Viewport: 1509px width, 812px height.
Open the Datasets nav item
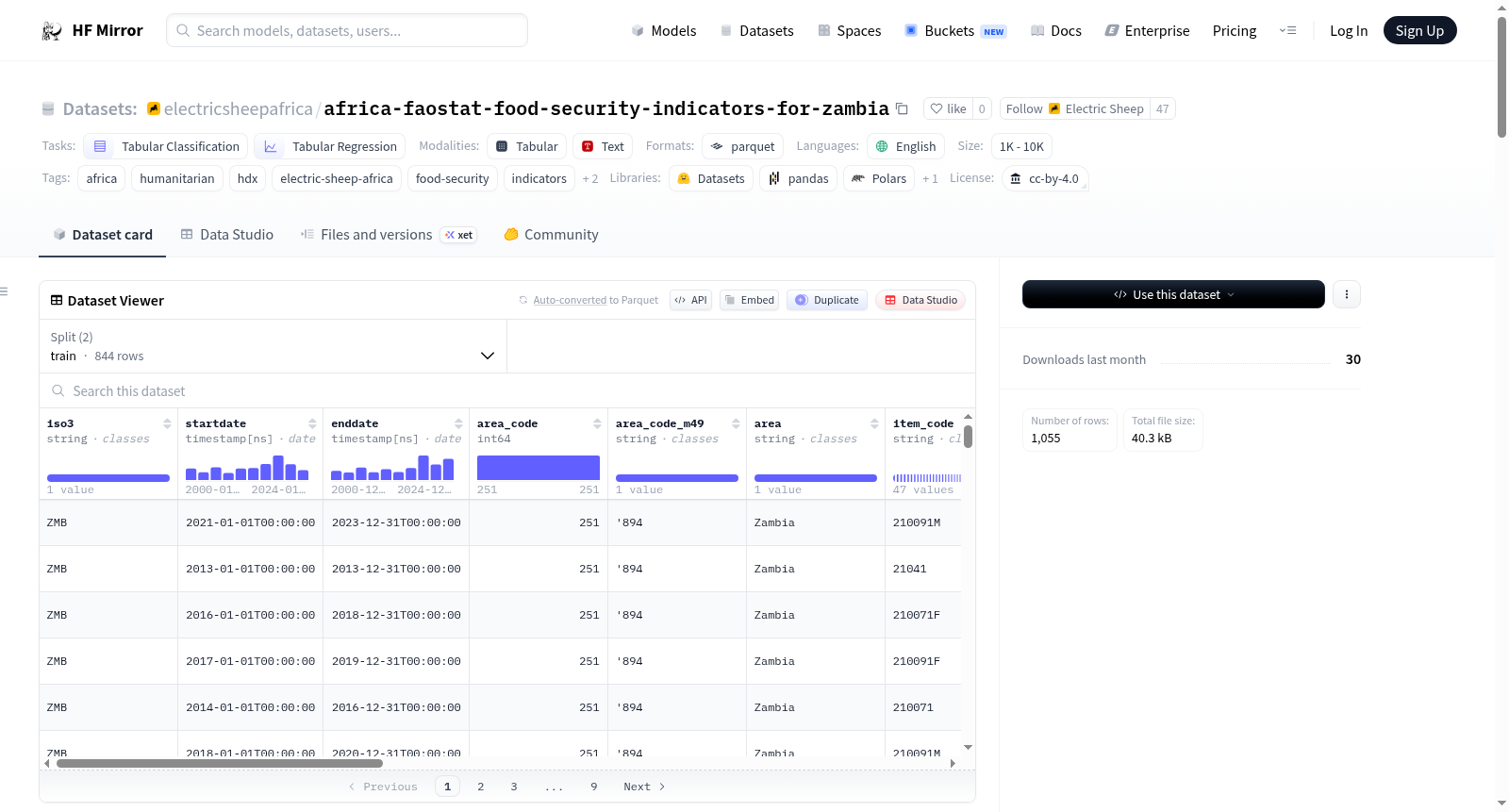[x=757, y=31]
